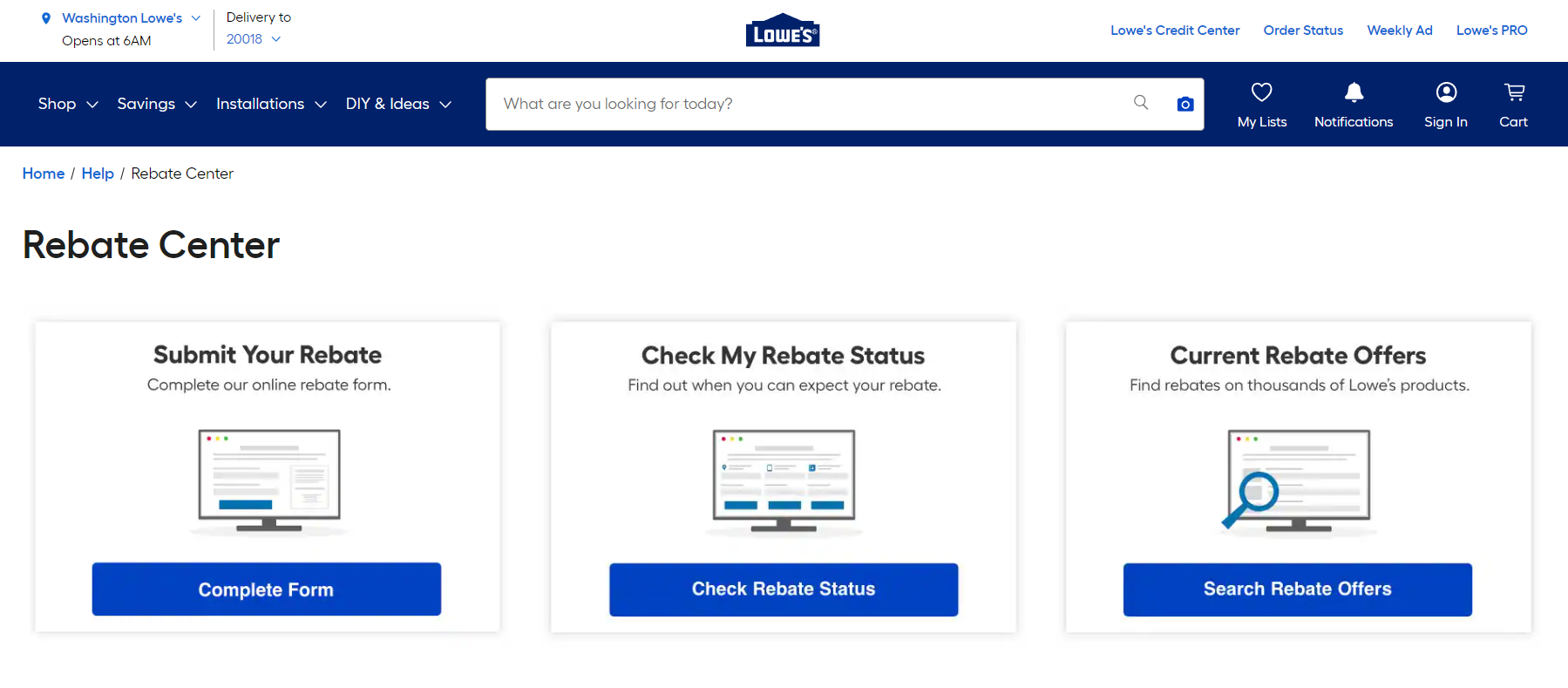Click the Current Rebate Offers heading
The image size is (1568, 688).
click(1298, 356)
